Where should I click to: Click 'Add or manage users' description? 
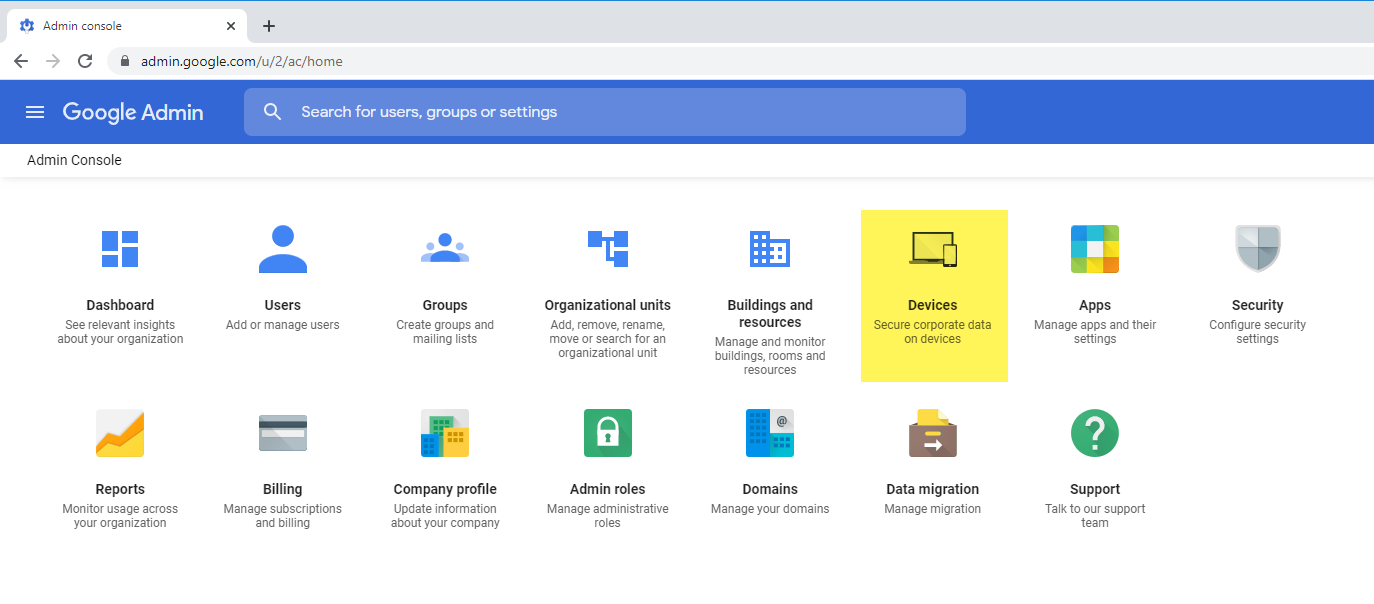click(283, 325)
